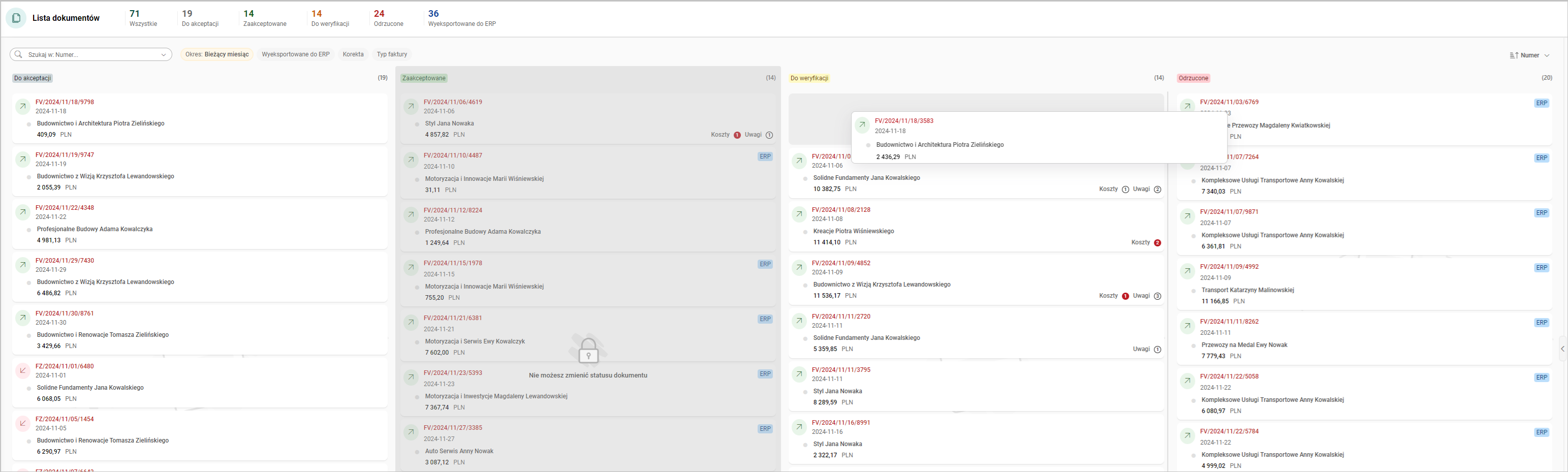Open invoice link FV/2024/11/06/4619
Viewport: 1568px width, 472px height.
pos(453,102)
